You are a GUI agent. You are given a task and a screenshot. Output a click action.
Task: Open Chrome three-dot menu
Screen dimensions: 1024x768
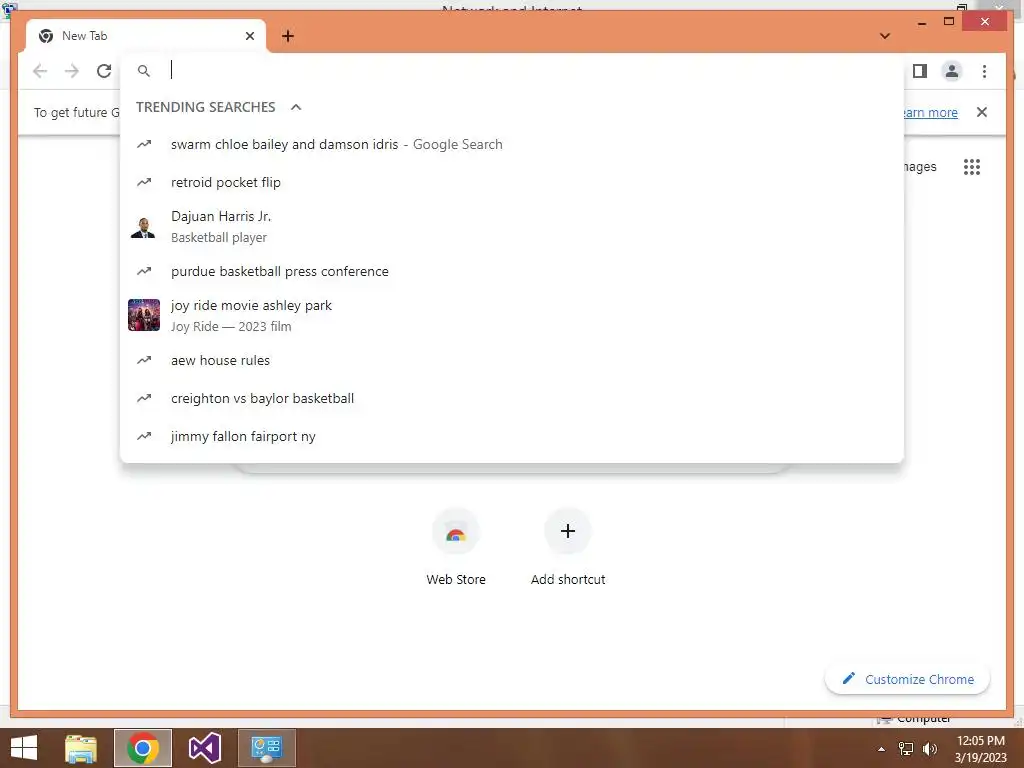click(984, 71)
